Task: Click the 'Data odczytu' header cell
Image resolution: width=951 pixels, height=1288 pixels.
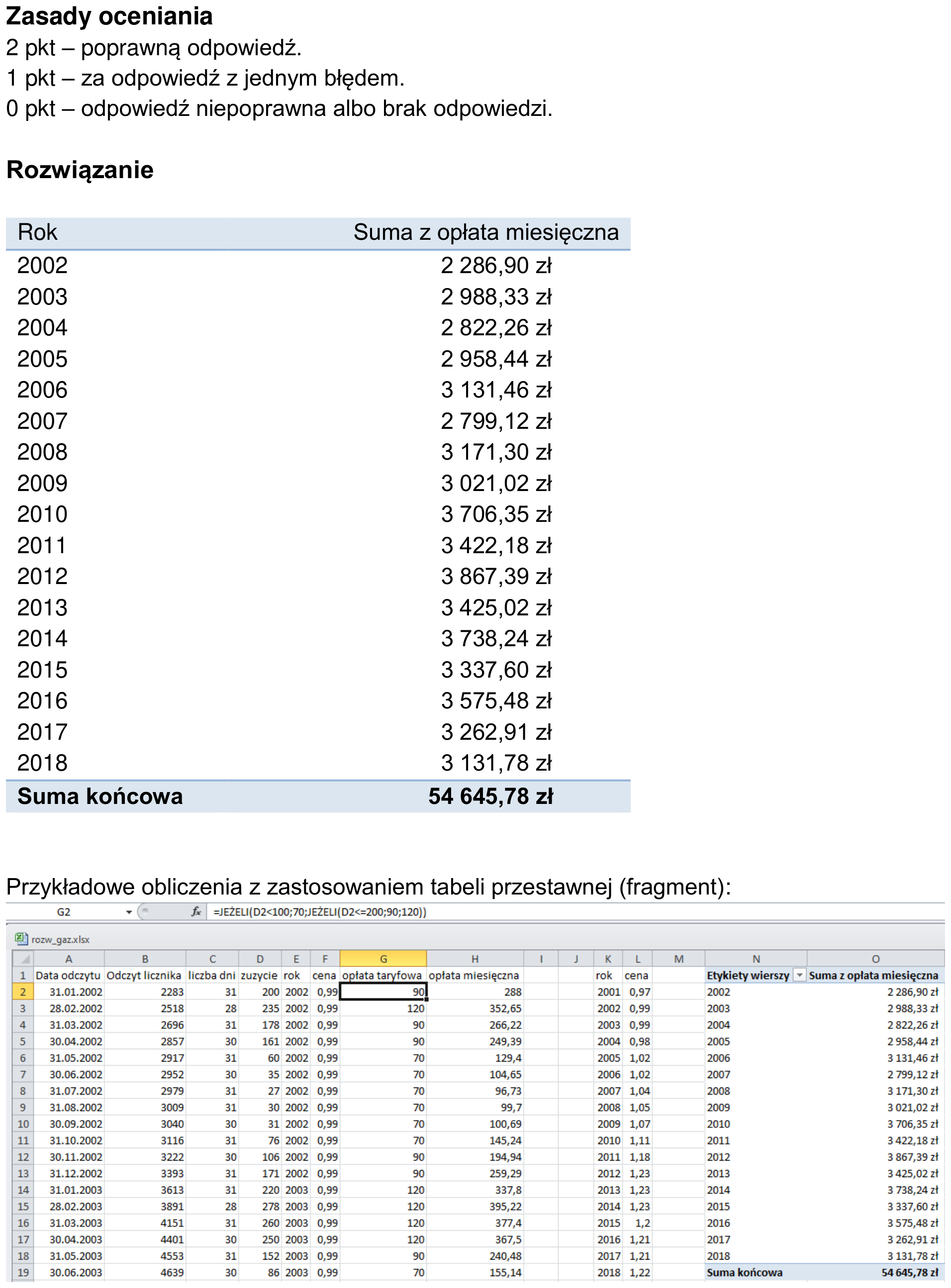Action: click(x=69, y=976)
